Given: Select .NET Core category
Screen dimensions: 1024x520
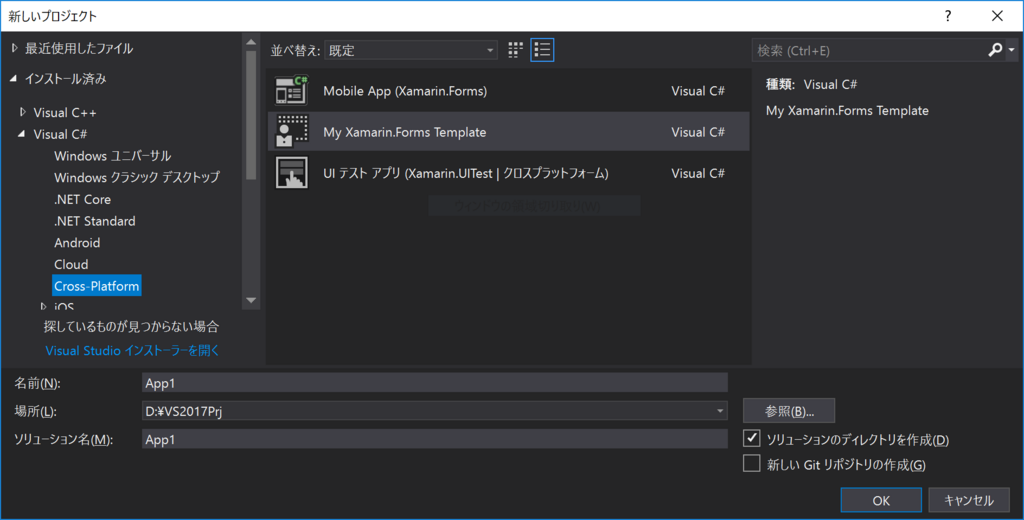Looking at the screenshot, I should [82, 199].
